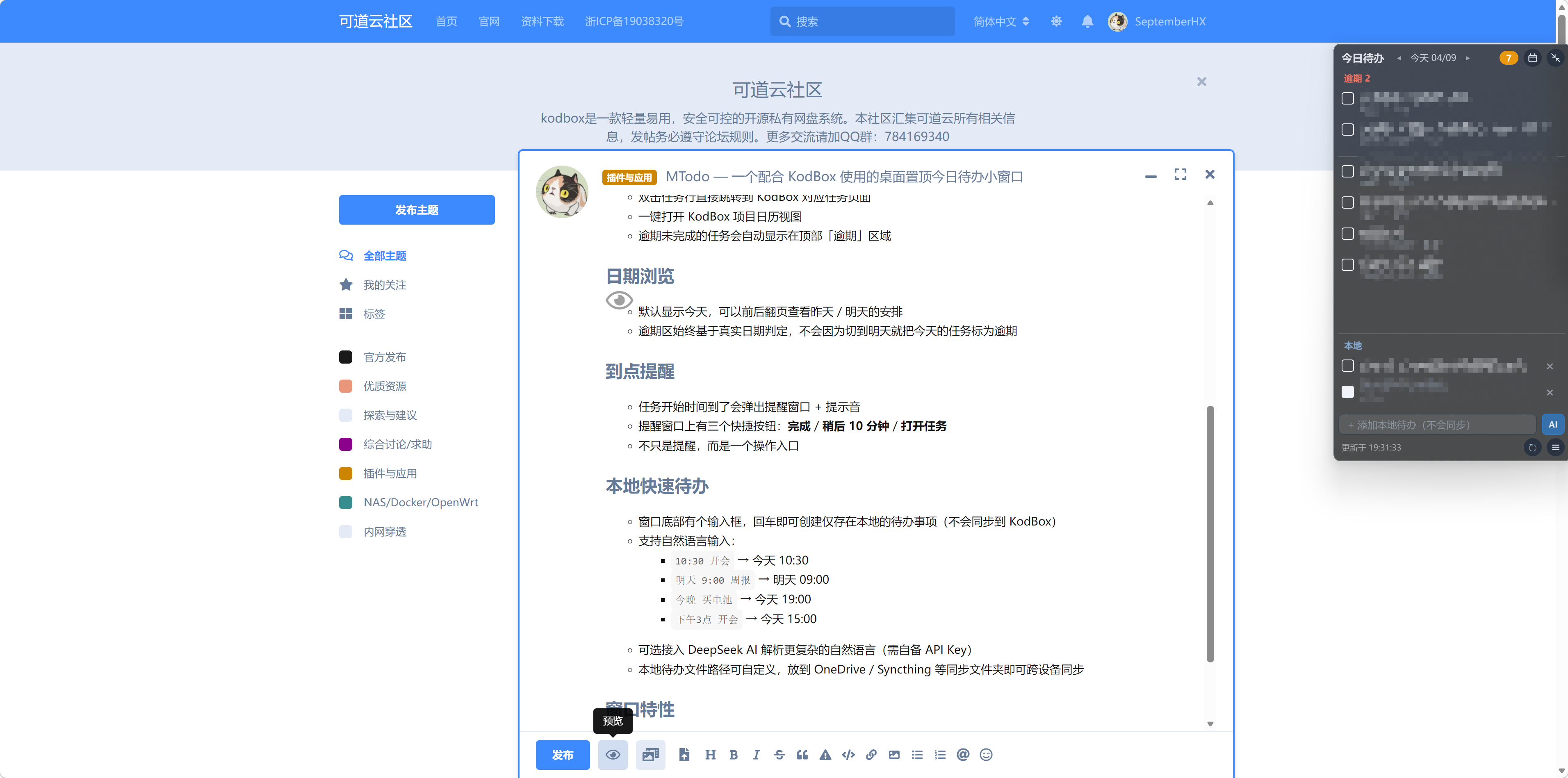This screenshot has width=1568, height=778.
Task: Click the editor's vertical scrollbar thumb
Action: [1210, 533]
